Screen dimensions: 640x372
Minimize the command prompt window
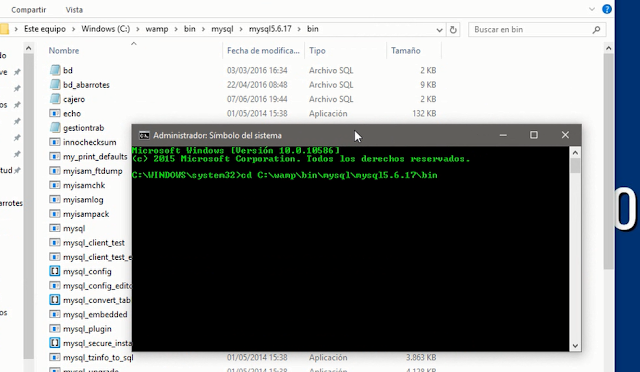503,135
